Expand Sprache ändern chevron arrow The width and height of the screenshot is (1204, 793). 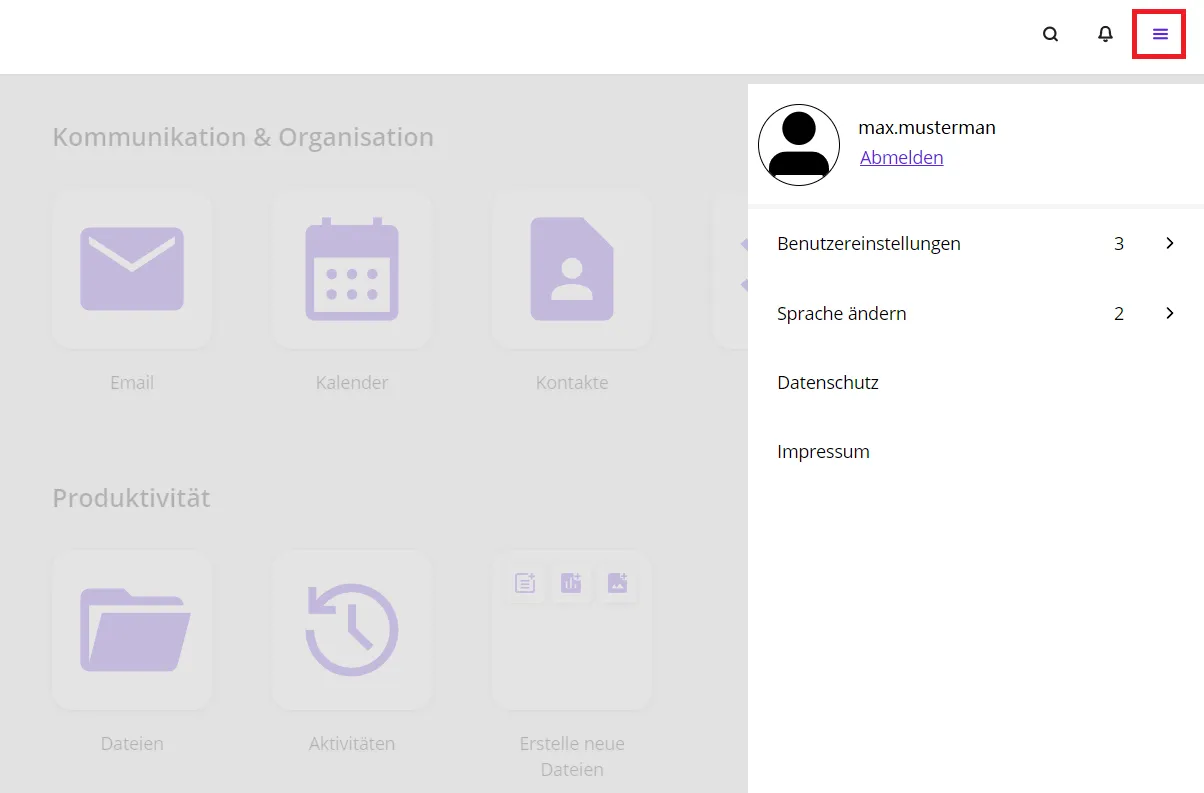[1169, 313]
